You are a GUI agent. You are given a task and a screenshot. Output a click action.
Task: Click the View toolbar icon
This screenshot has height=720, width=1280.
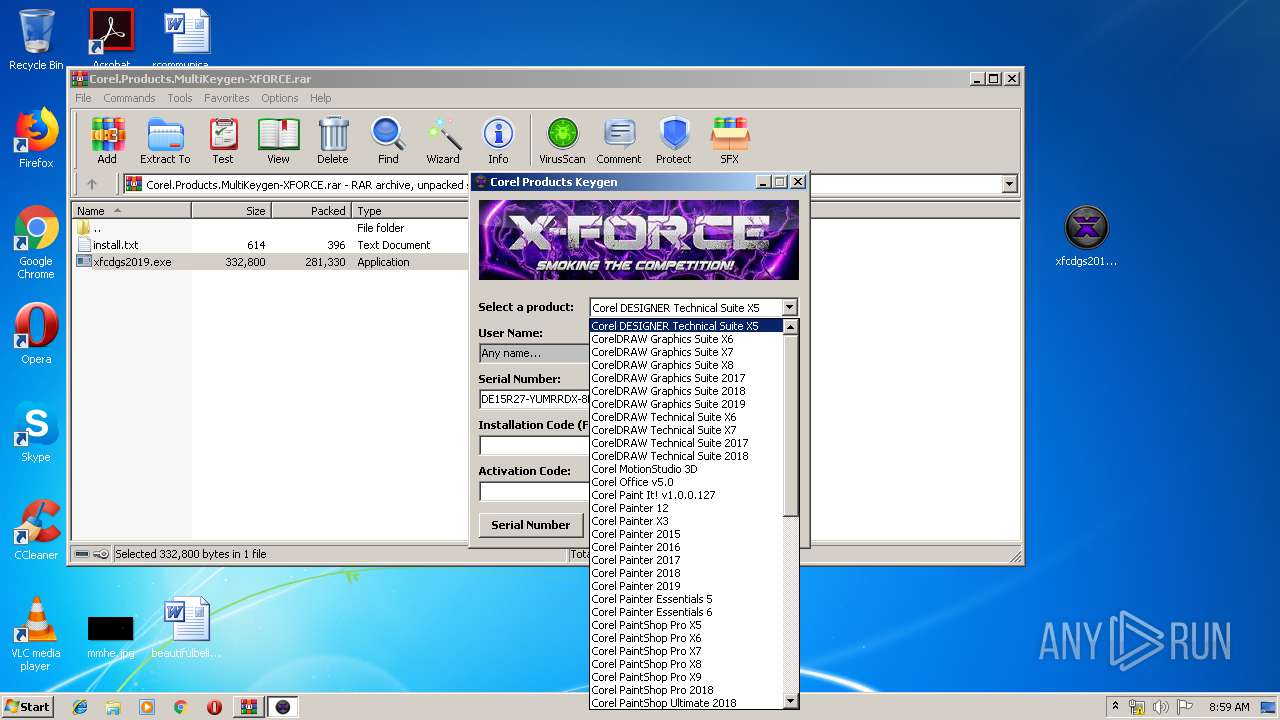pos(278,140)
